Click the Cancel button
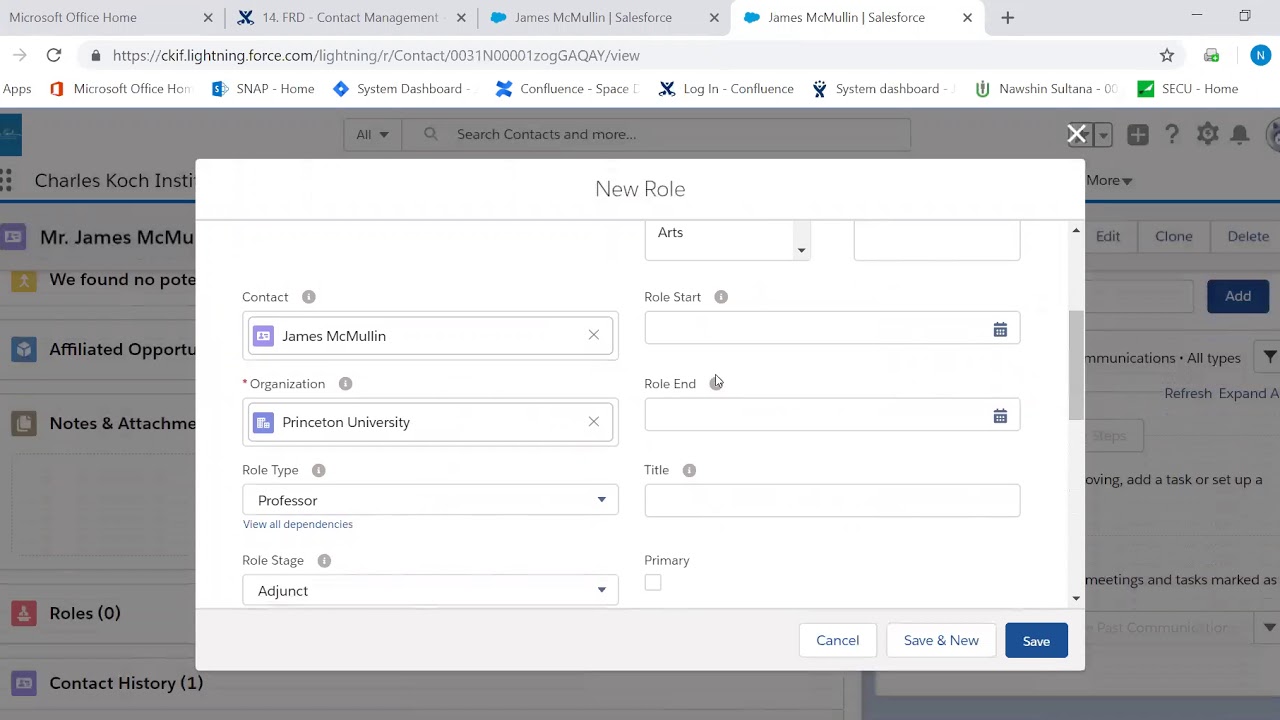 (837, 641)
